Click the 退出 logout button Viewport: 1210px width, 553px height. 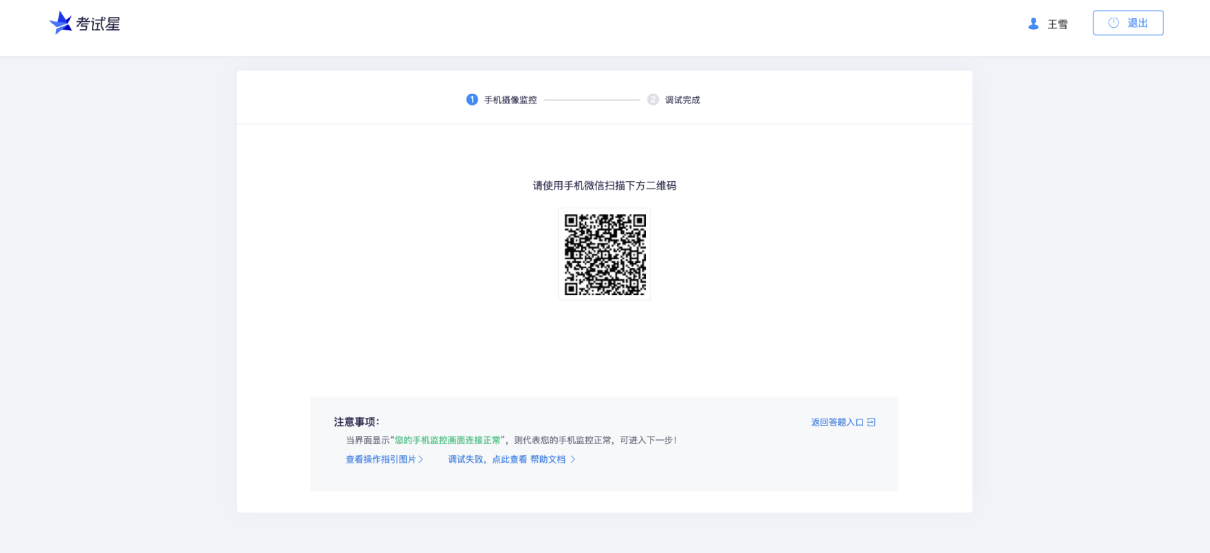click(1128, 23)
